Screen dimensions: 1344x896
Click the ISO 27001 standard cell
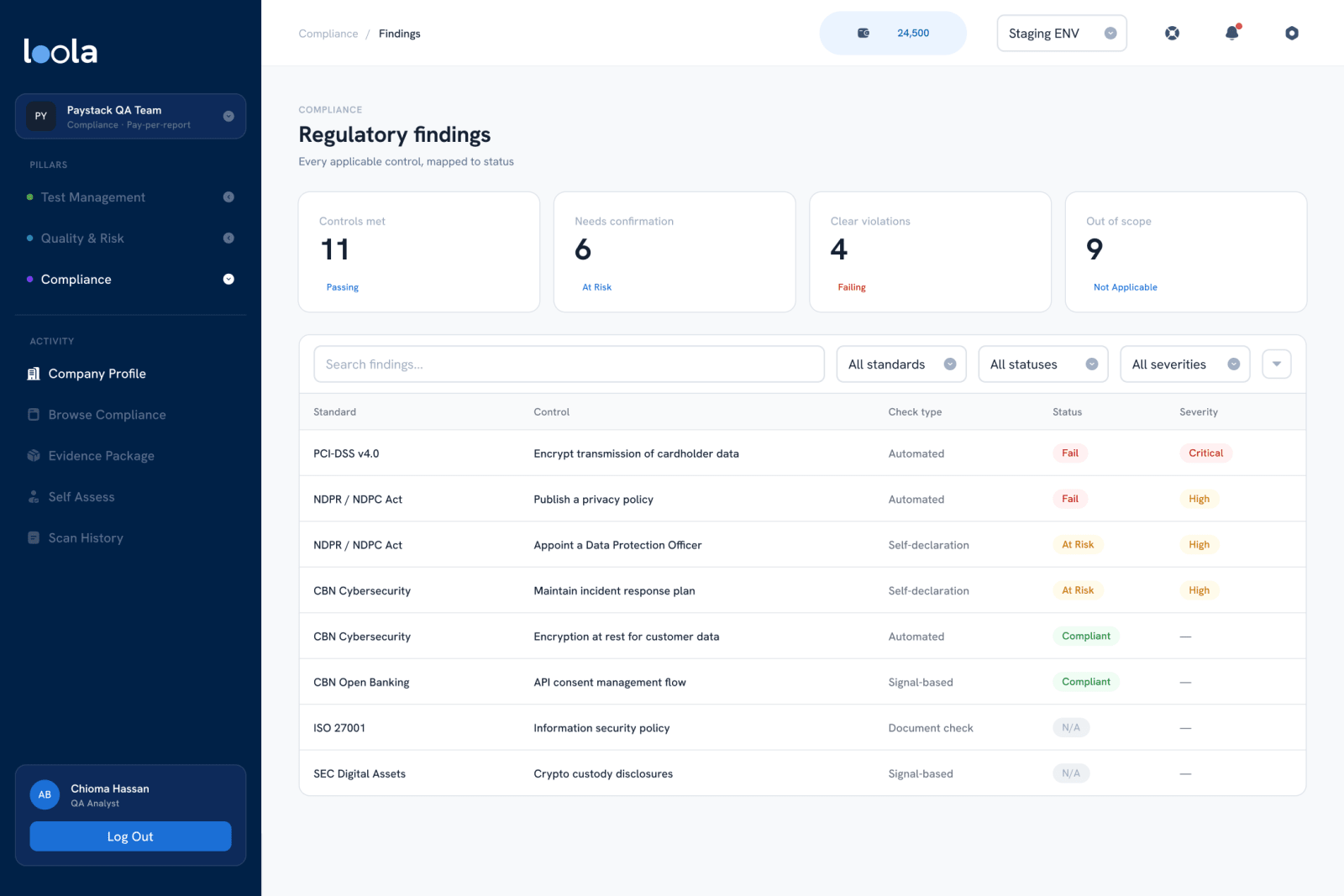339,728
